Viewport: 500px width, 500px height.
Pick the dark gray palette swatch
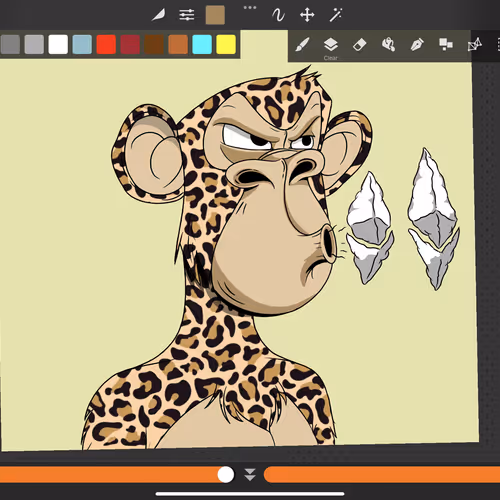pos(10,44)
